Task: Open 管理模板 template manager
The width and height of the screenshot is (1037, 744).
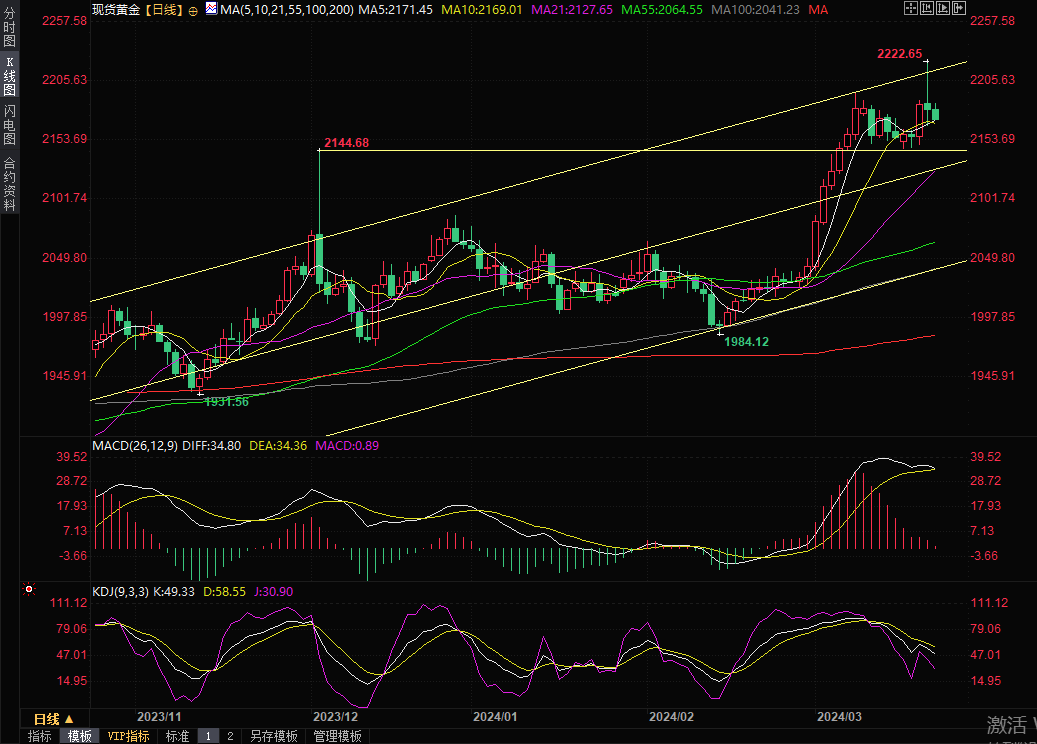Action: point(337,736)
